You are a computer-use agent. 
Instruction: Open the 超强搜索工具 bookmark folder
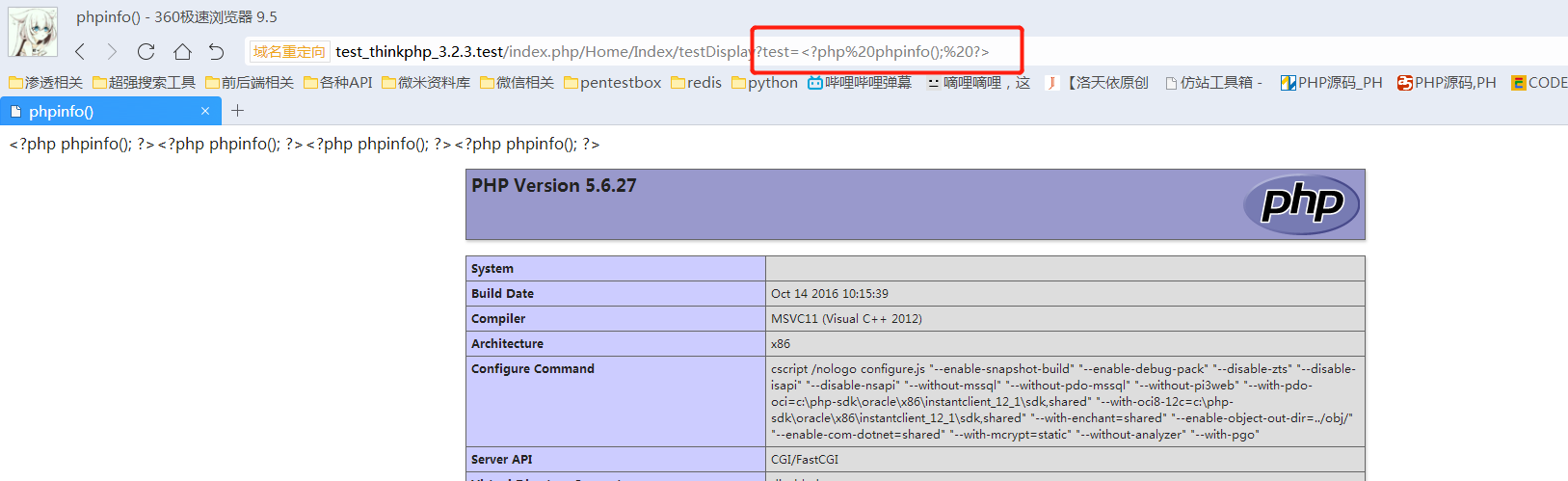pyautogui.click(x=144, y=83)
